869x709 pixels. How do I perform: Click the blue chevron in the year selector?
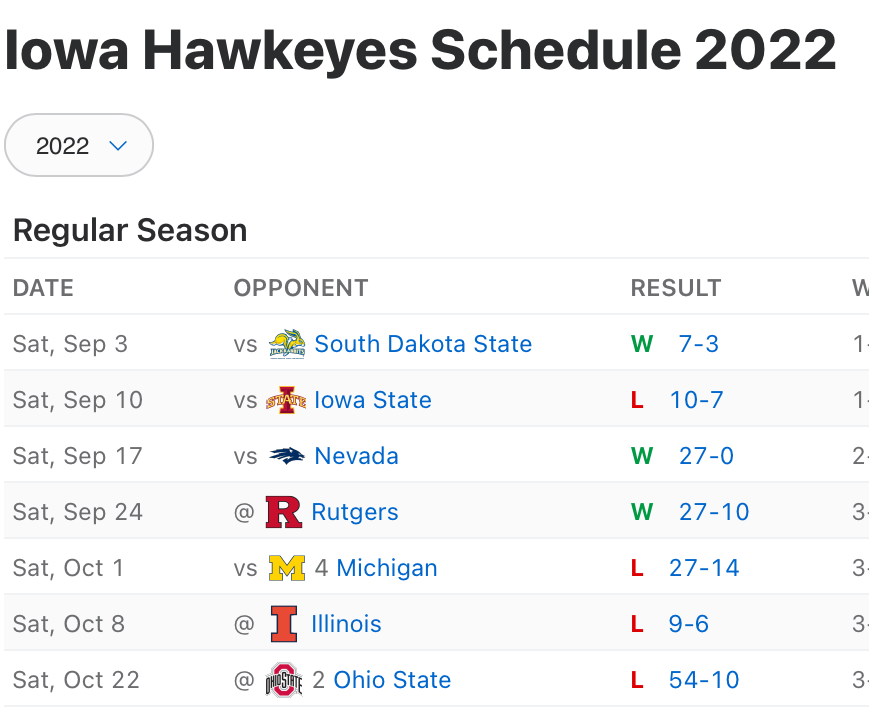point(118,146)
